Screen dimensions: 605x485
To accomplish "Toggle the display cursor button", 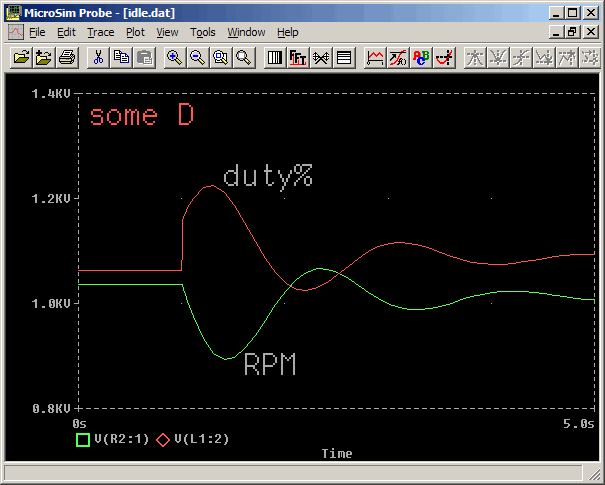I will (x=444, y=57).
